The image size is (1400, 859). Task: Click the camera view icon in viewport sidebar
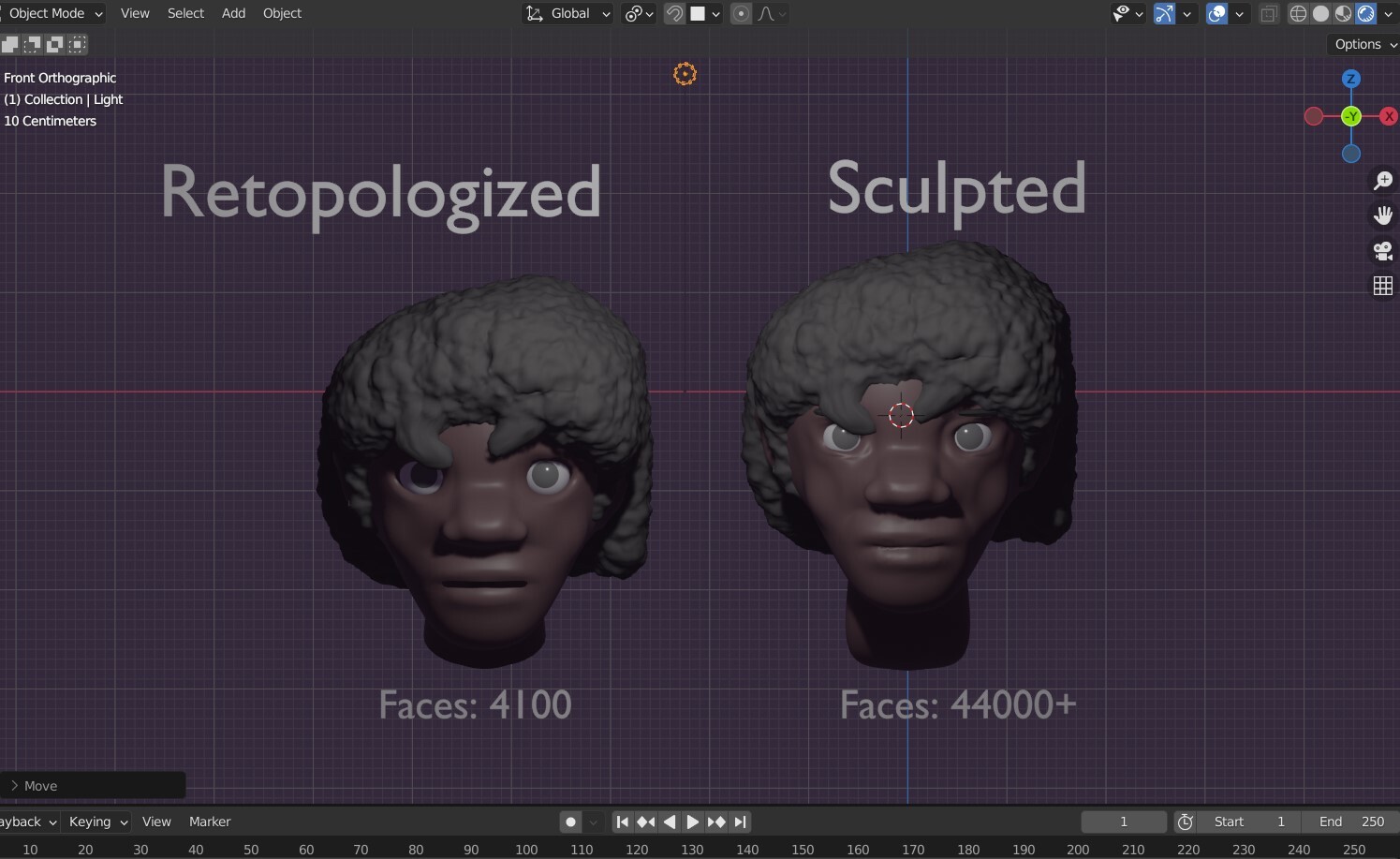tap(1383, 251)
